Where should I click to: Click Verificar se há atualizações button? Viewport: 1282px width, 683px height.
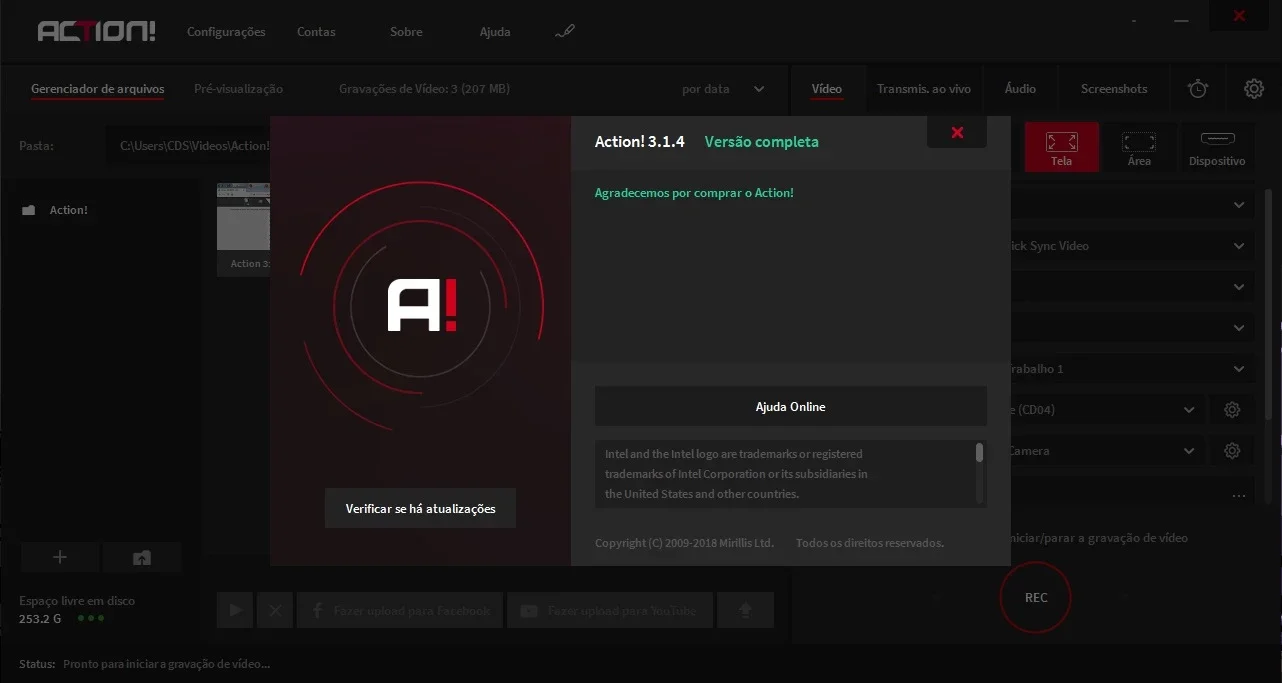point(420,508)
